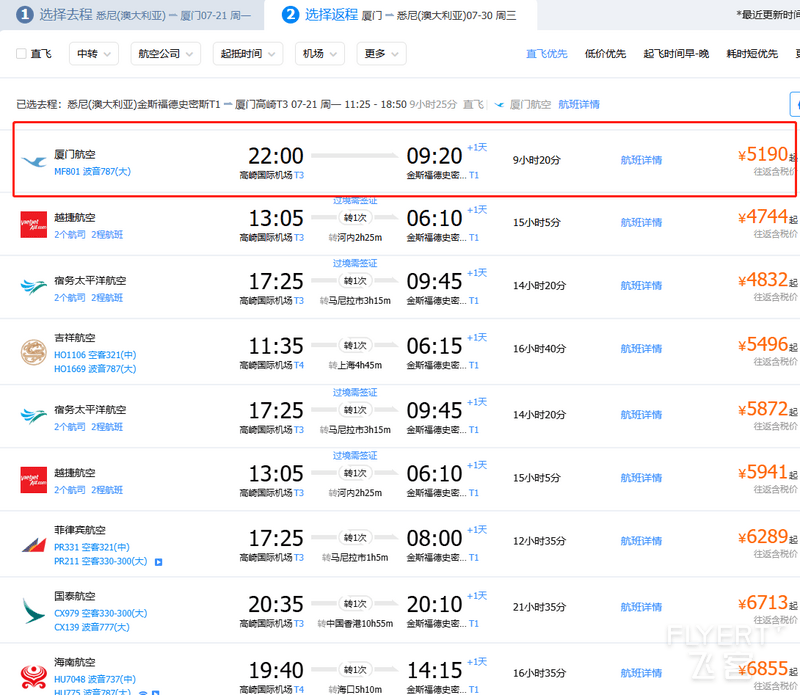Open 航班详情 for Juneyao 11:35 flight
This screenshot has width=800, height=695.
(641, 349)
